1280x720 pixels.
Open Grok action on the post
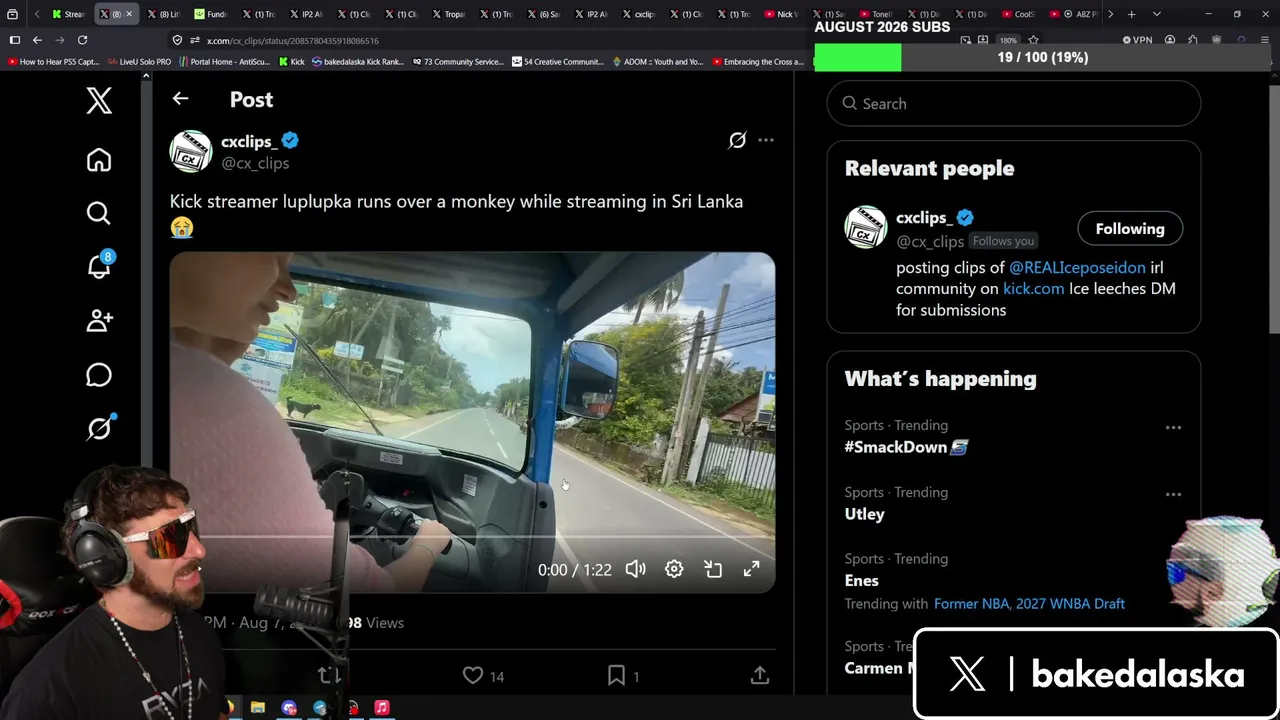tap(737, 140)
